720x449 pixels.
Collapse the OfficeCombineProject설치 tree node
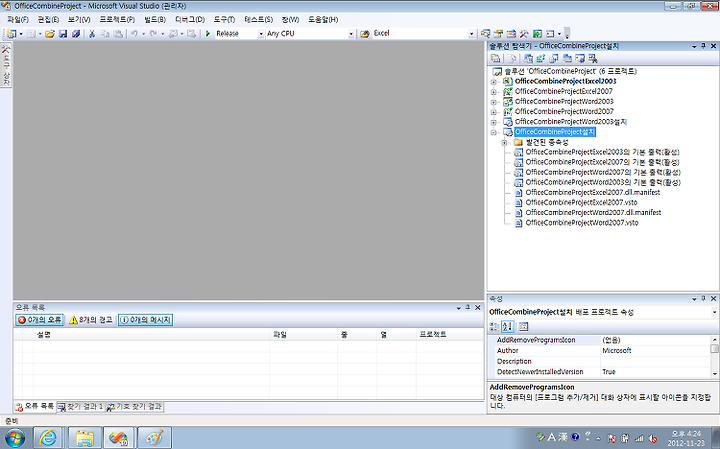pyautogui.click(x=494, y=132)
